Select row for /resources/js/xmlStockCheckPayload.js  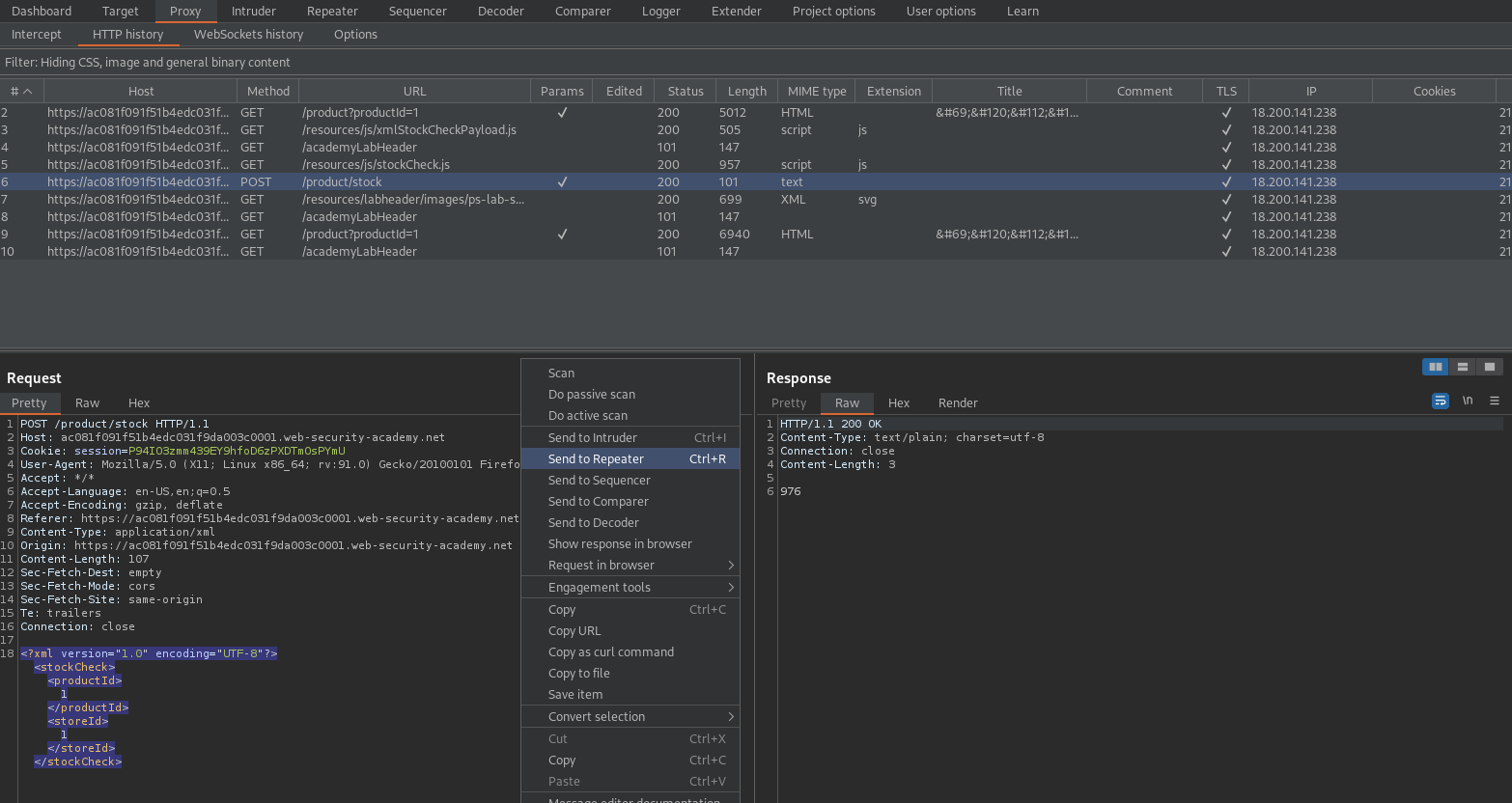[x=756, y=130]
